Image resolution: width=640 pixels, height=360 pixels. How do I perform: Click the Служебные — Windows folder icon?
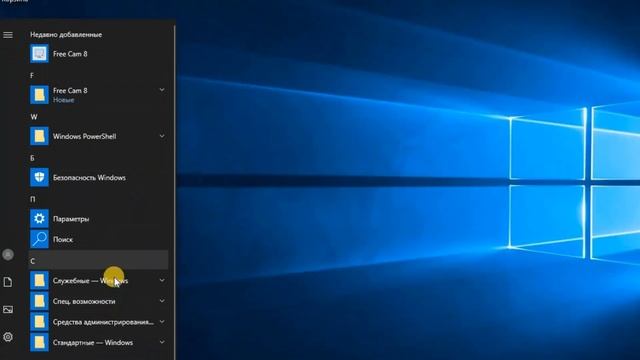39,280
